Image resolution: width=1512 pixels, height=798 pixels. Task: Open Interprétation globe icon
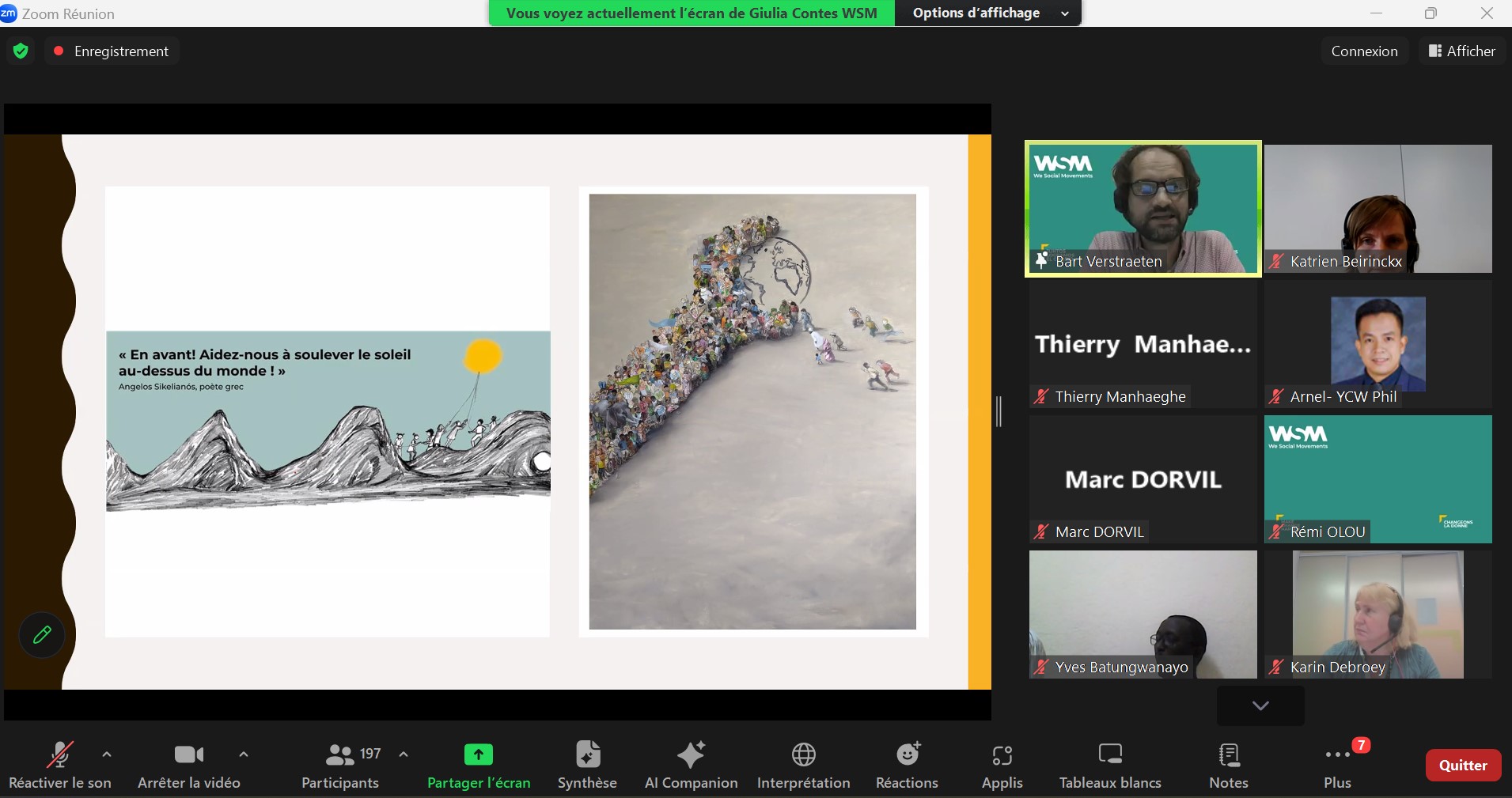(x=804, y=755)
